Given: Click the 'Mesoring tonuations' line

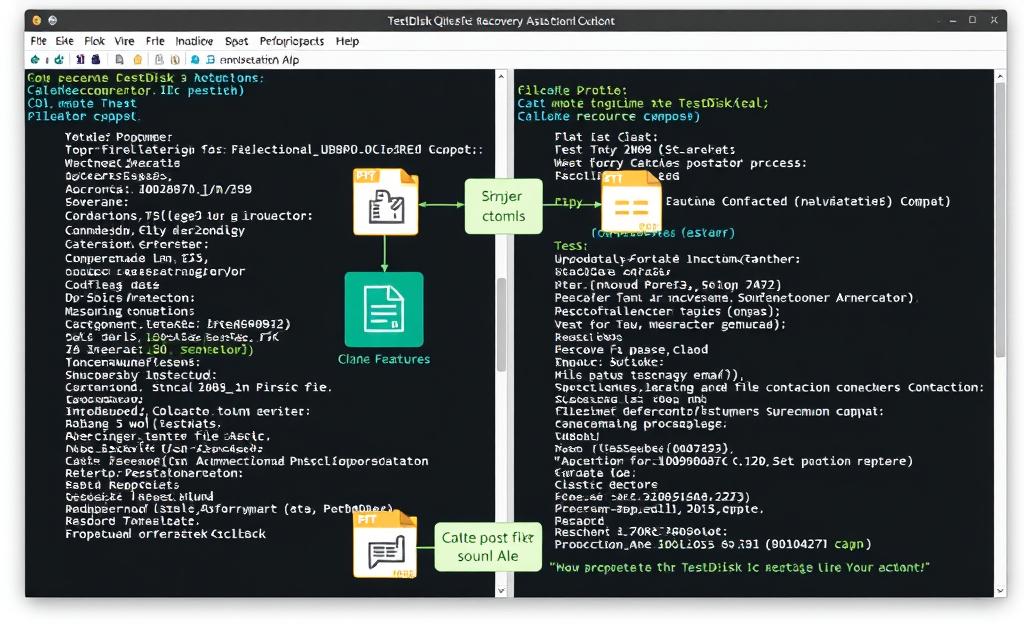Looking at the screenshot, I should pos(129,312).
